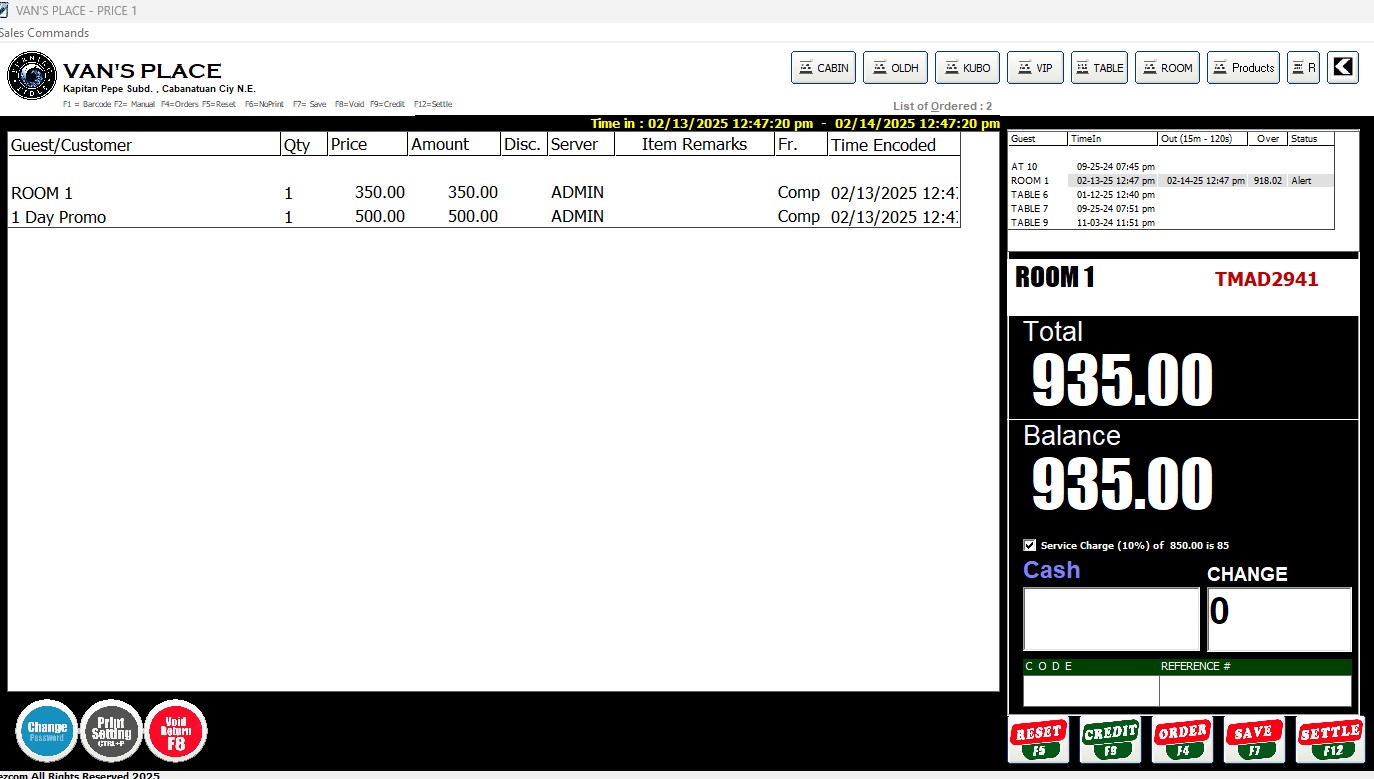Click the Change Password round icon
Image resolution: width=1374 pixels, height=779 pixels.
(47, 731)
